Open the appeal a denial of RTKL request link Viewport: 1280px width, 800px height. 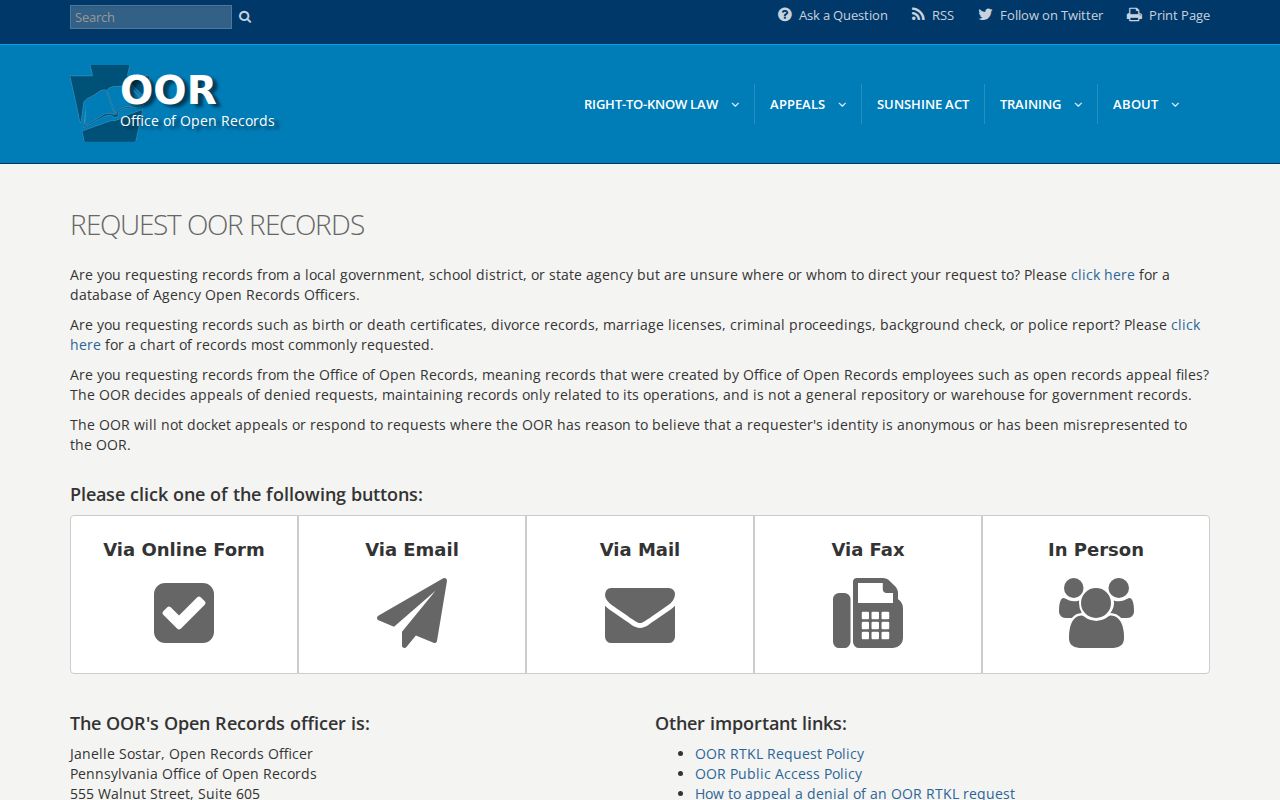(x=855, y=793)
